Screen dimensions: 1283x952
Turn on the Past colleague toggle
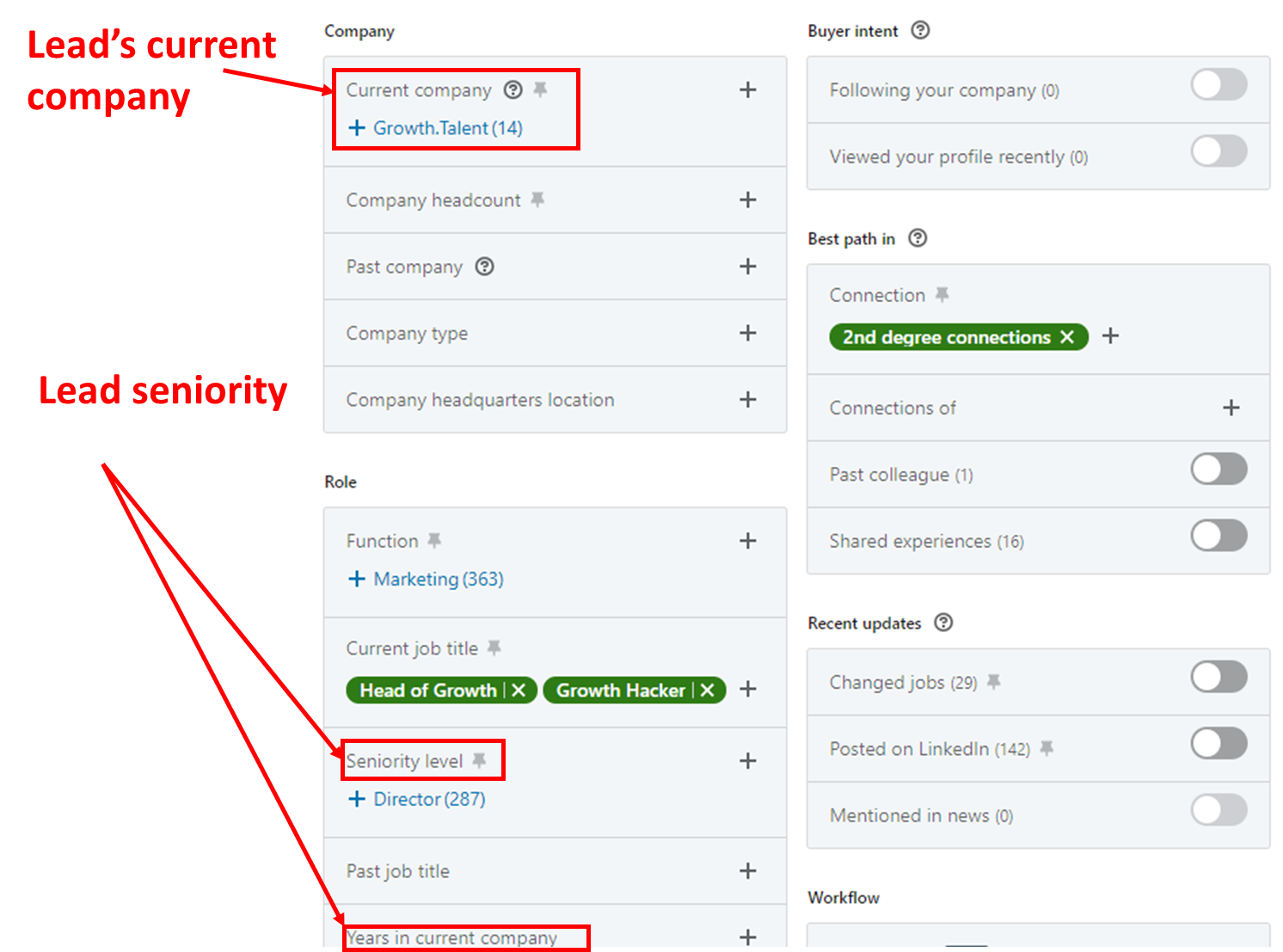[1219, 469]
